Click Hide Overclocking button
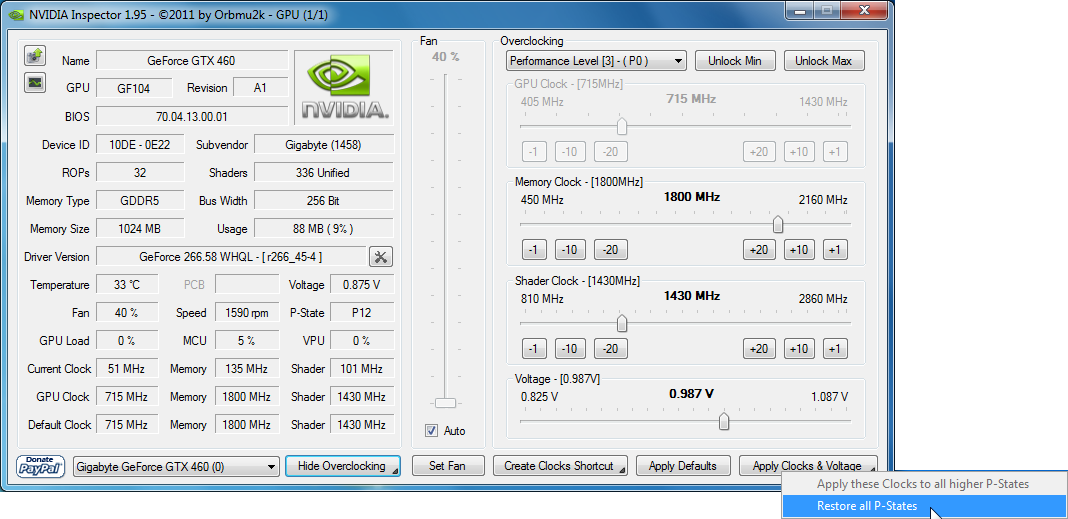This screenshot has width=1068, height=519. (342, 466)
